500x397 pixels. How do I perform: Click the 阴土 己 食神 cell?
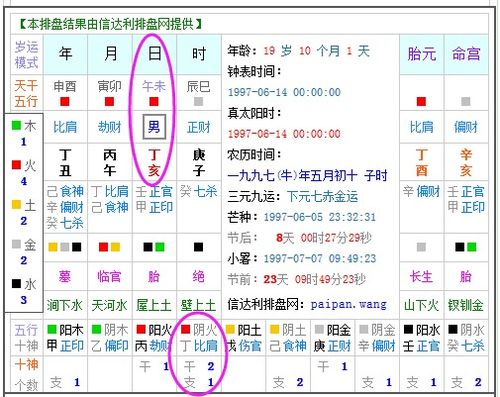288,338
